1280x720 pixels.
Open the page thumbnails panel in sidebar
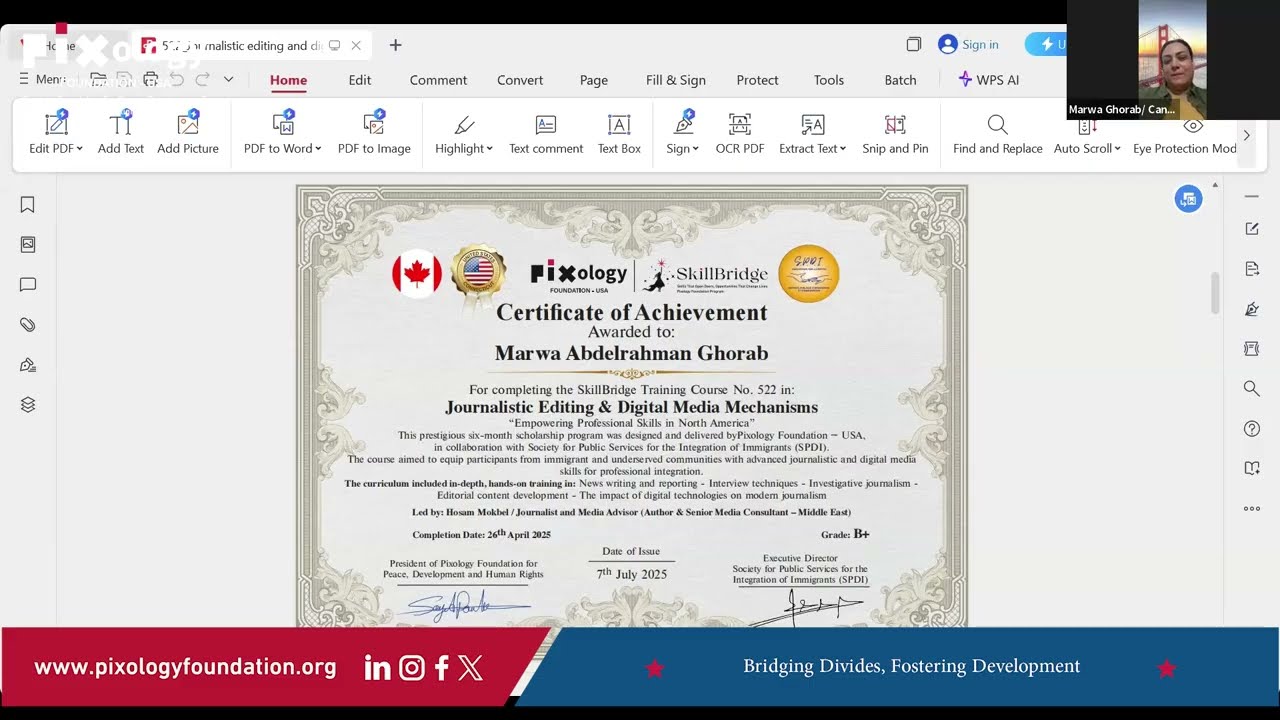click(28, 244)
